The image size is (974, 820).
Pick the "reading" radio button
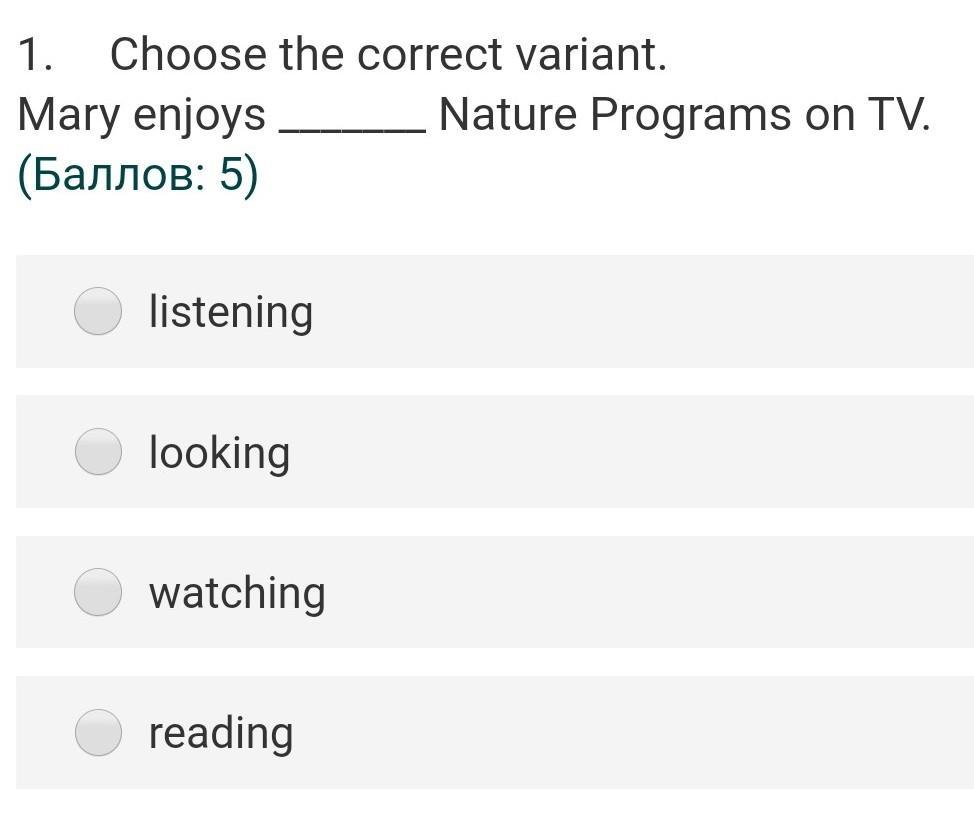click(98, 732)
